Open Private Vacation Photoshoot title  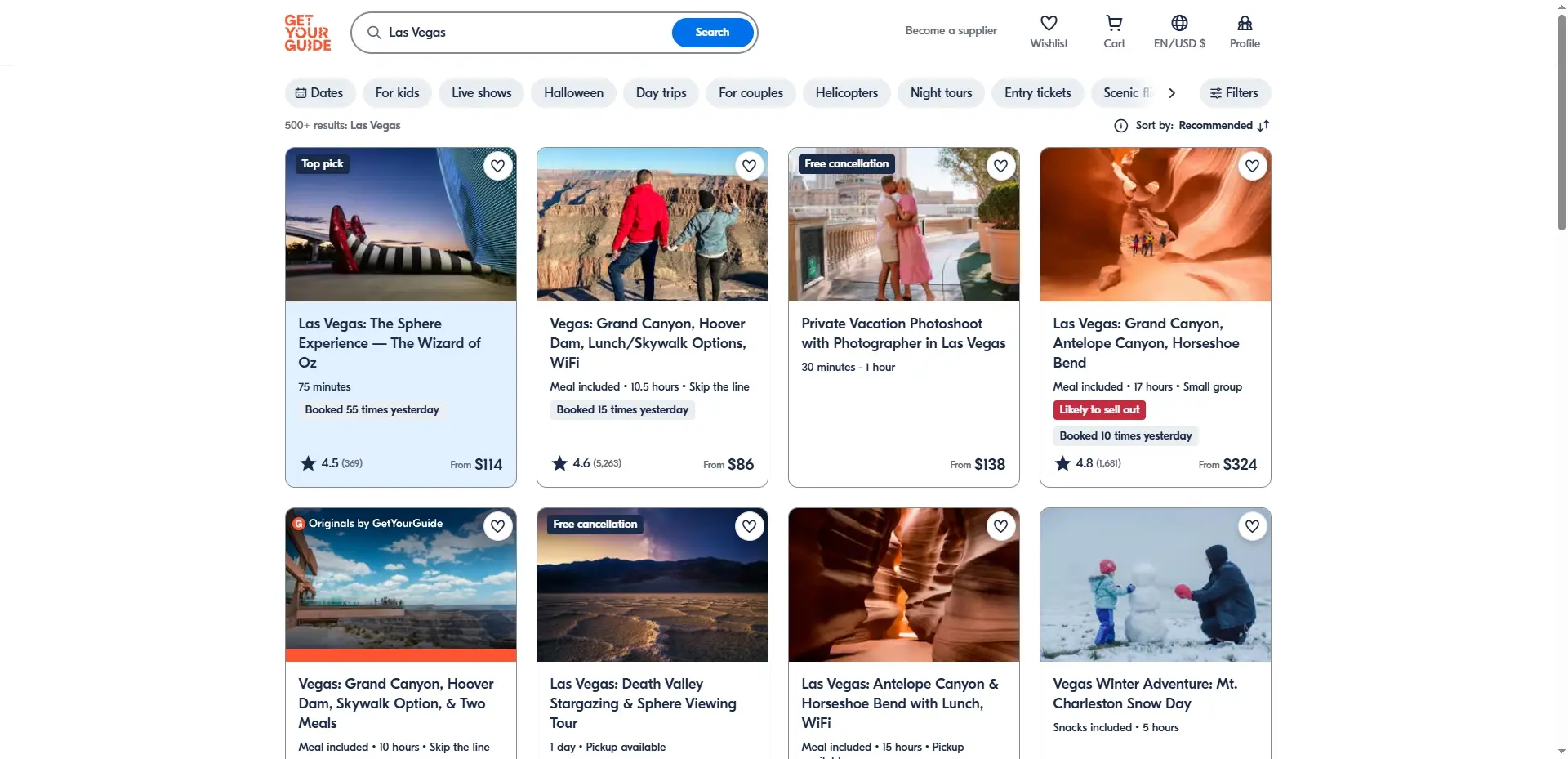pyautogui.click(x=903, y=333)
